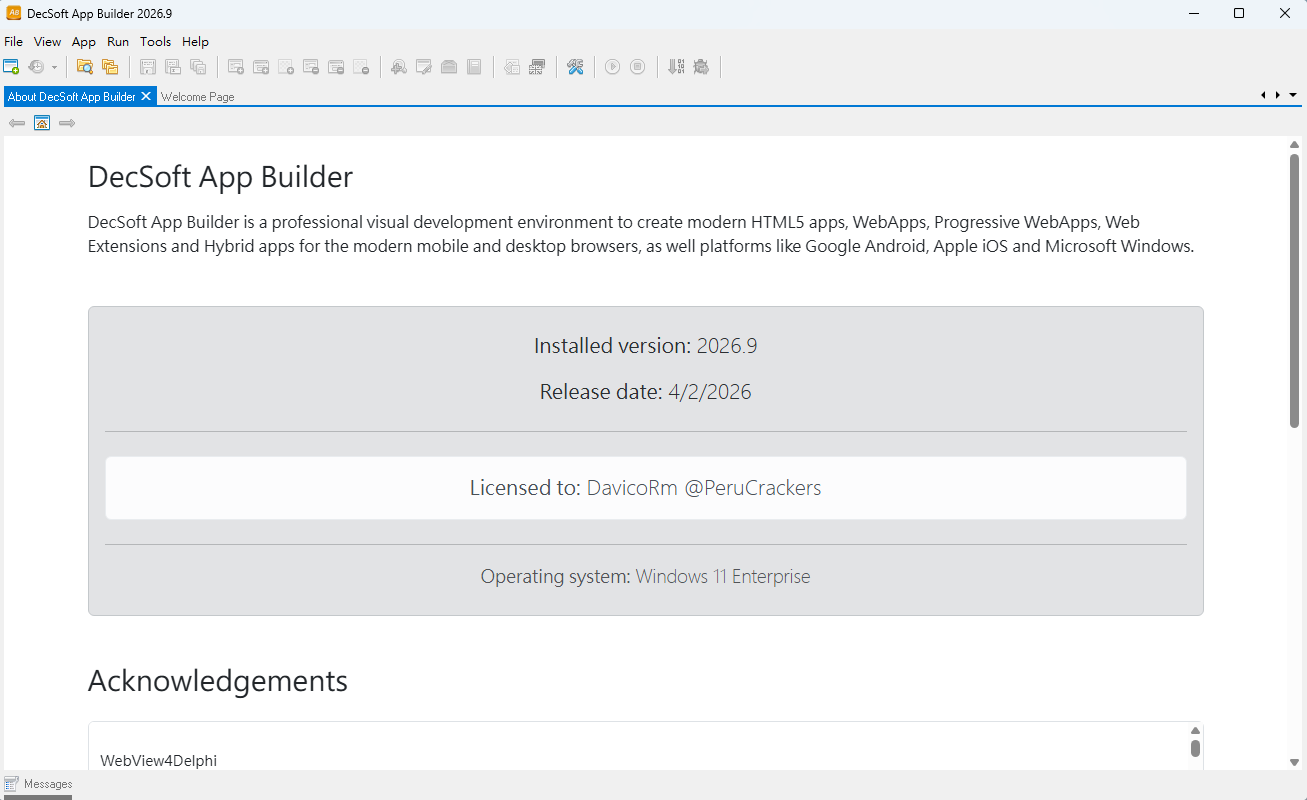Go back with the left arrow
1307x800 pixels.
click(x=17, y=123)
